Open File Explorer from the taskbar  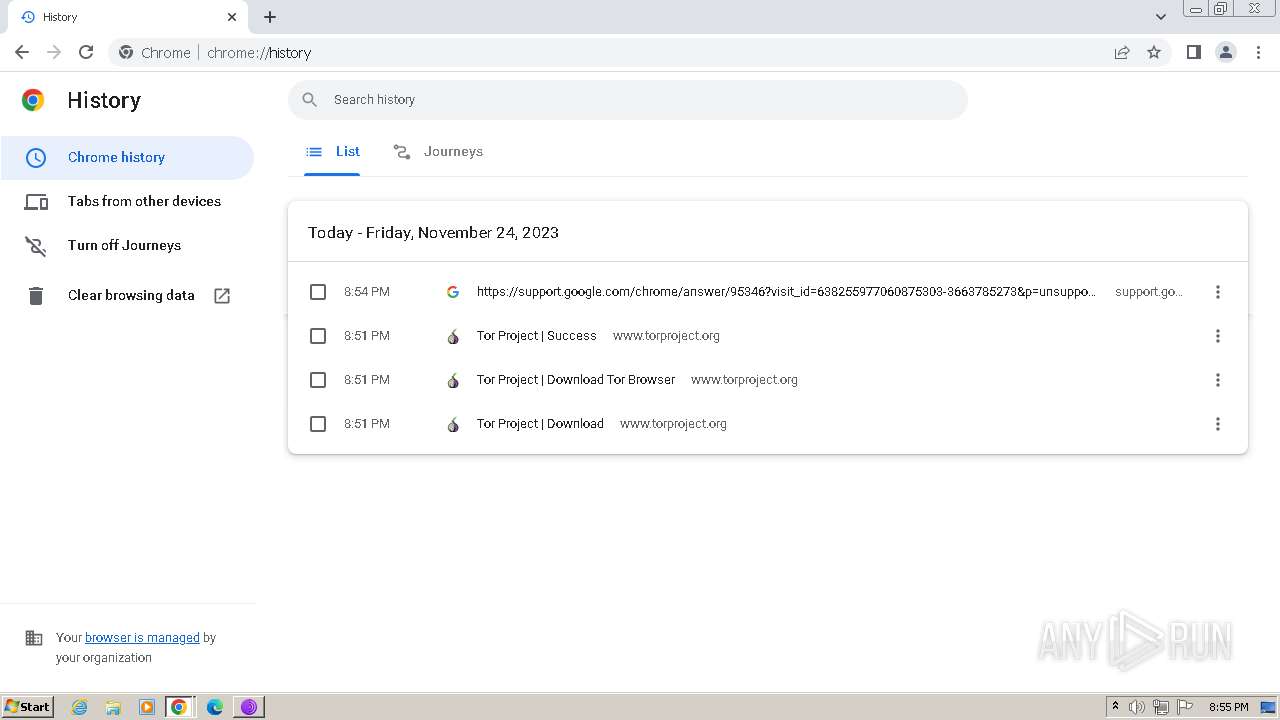[x=113, y=707]
